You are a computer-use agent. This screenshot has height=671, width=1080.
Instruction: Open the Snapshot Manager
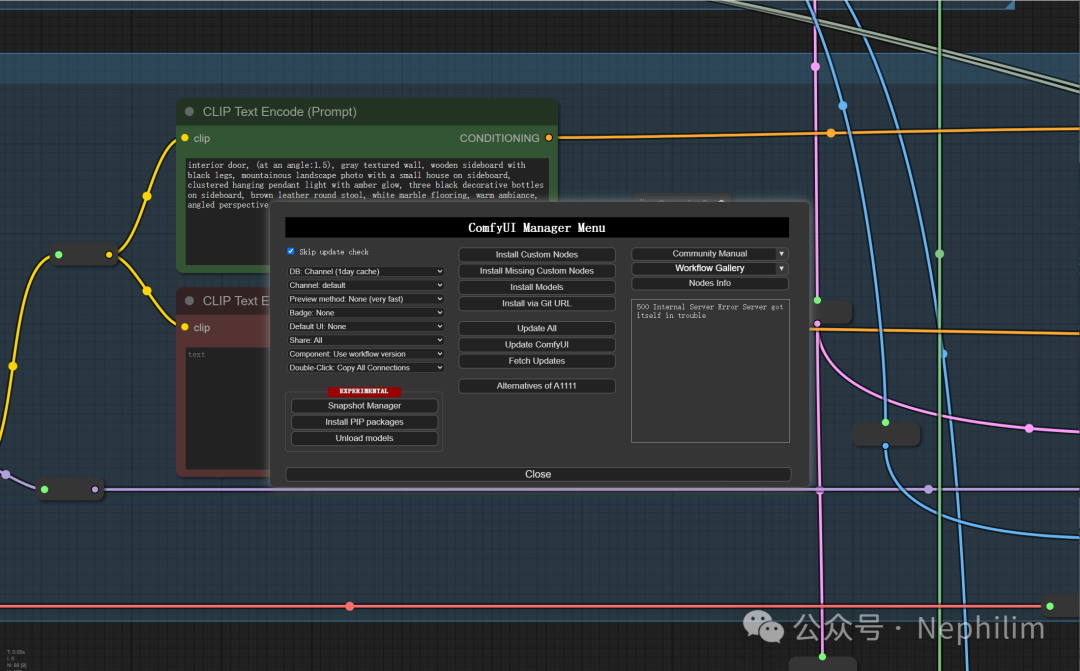tap(364, 406)
